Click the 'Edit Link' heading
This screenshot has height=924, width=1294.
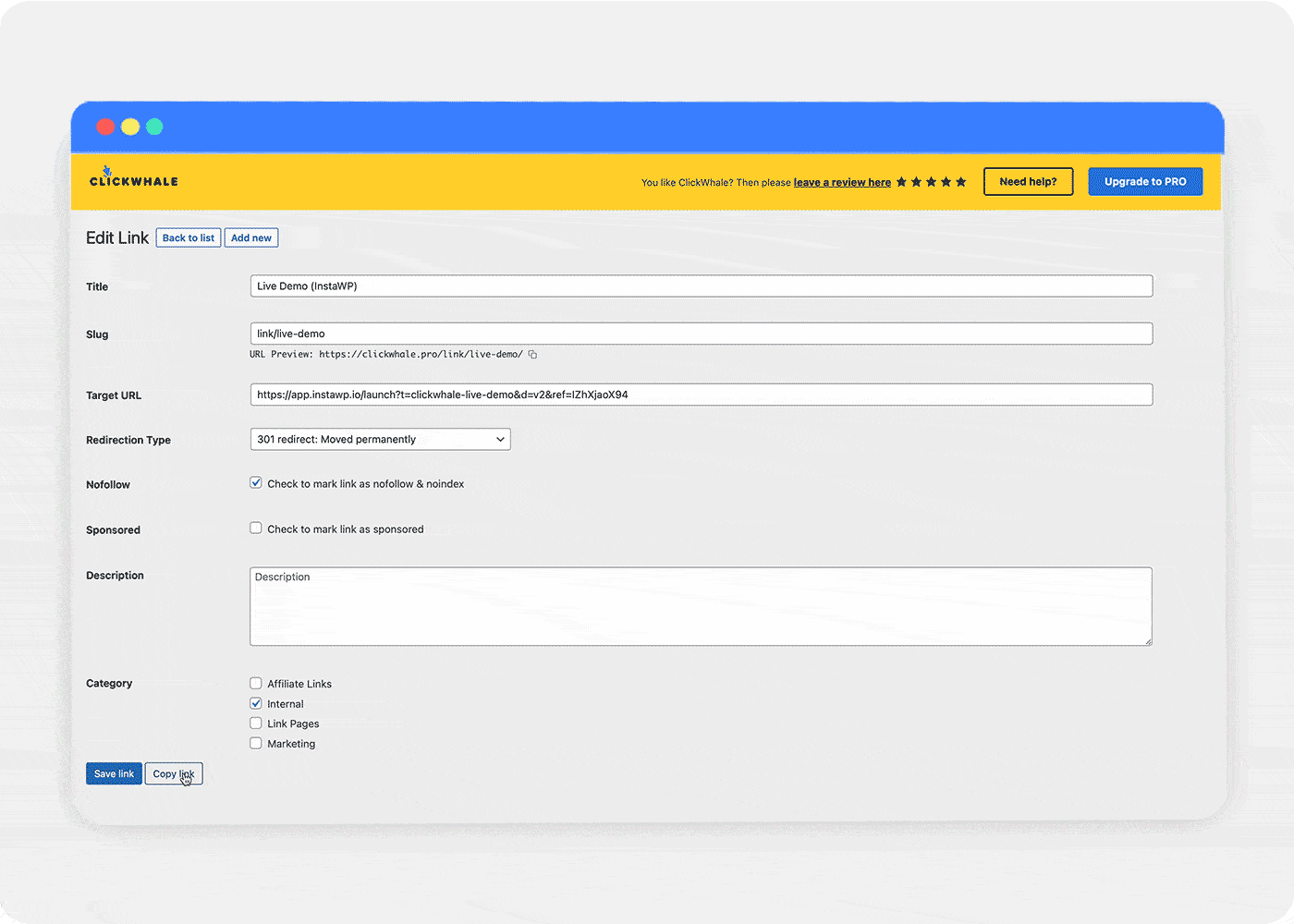(x=117, y=237)
